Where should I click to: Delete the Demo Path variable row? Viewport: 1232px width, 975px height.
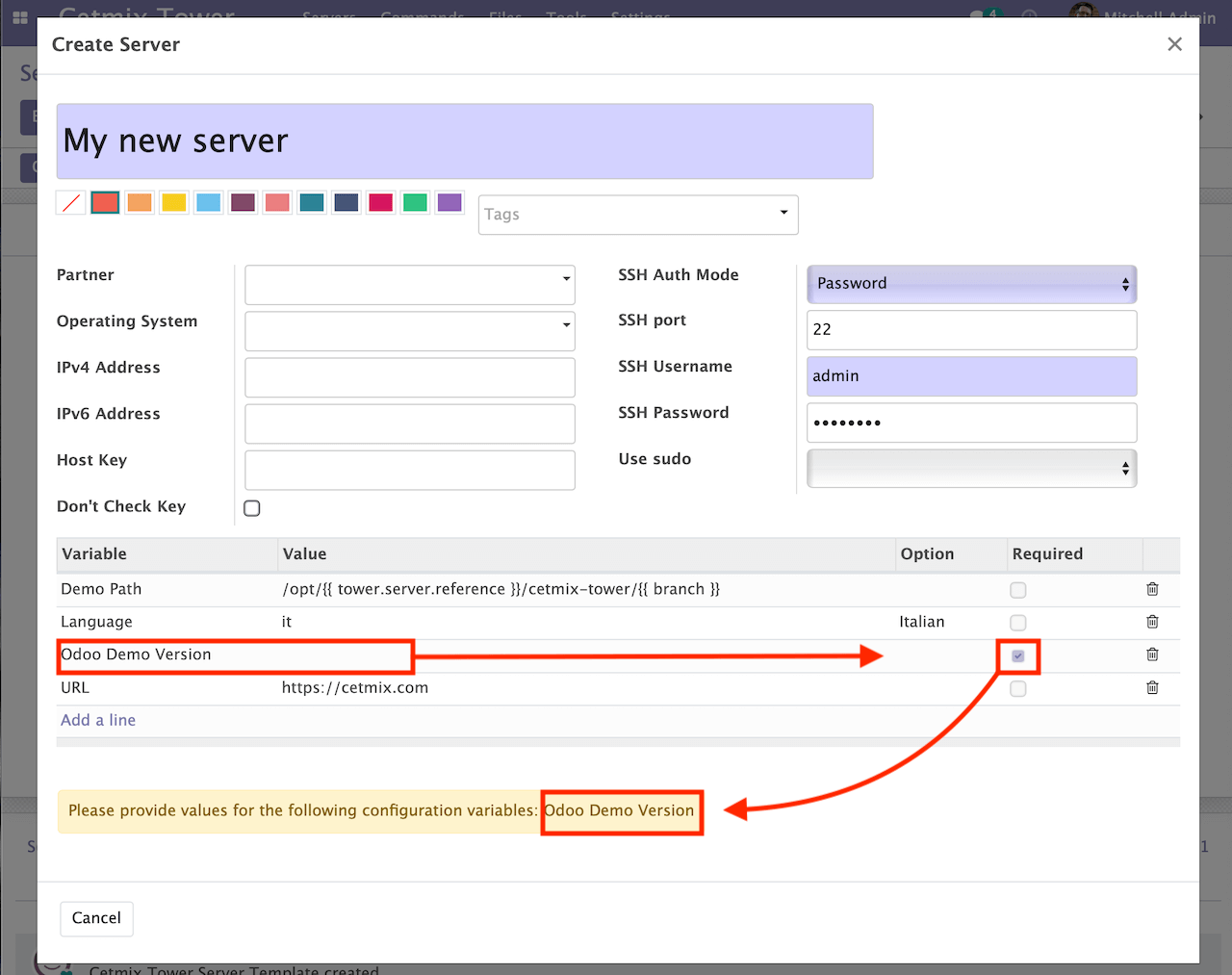1152,589
